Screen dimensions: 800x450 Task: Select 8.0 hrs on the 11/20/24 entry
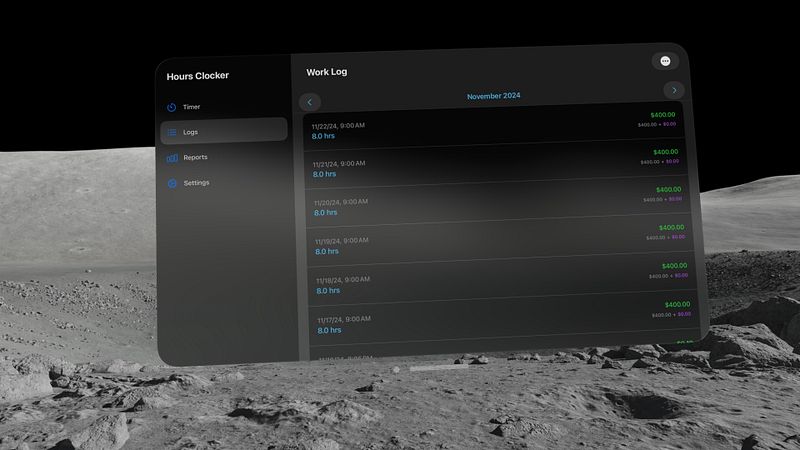(x=326, y=213)
